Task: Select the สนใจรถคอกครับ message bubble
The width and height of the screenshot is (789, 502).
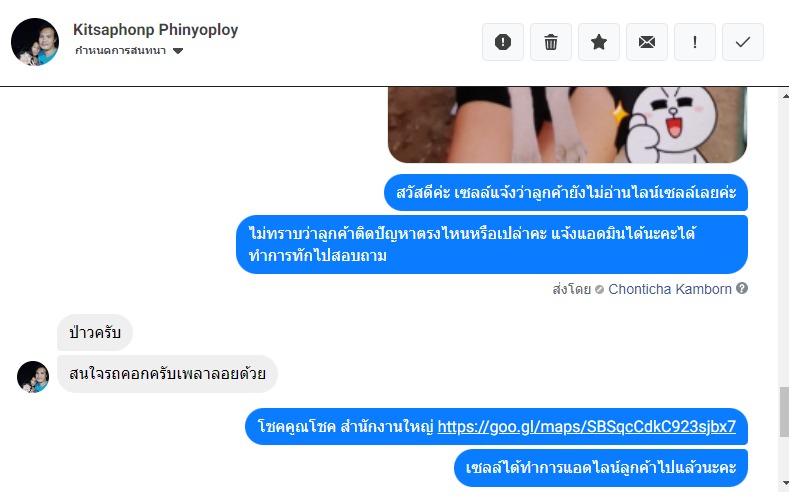Action: 167,374
